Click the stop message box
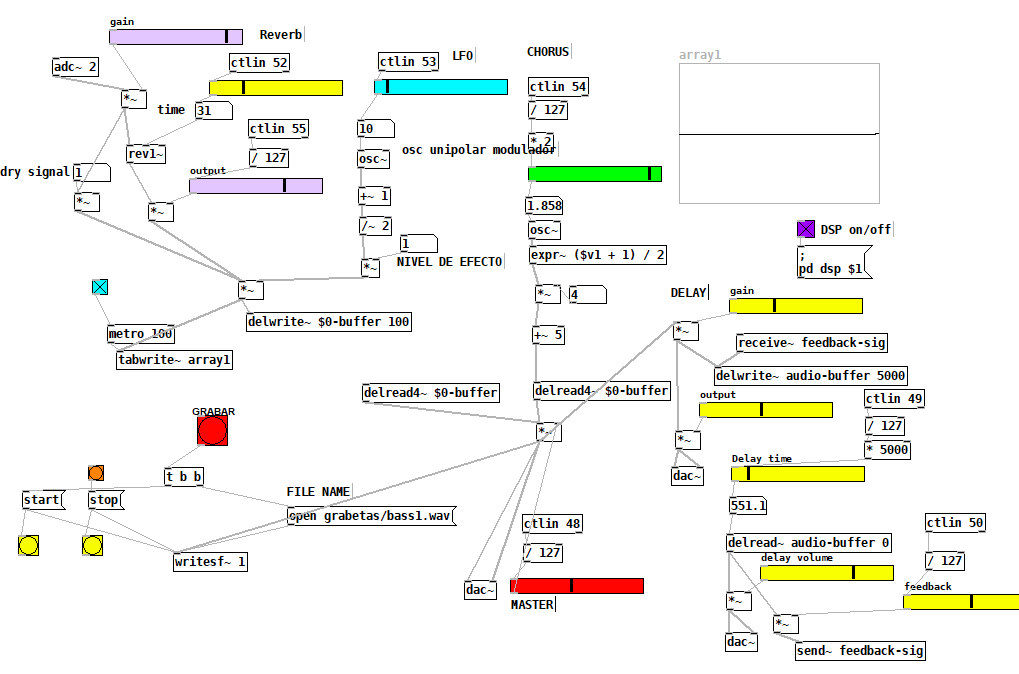 tap(105, 499)
